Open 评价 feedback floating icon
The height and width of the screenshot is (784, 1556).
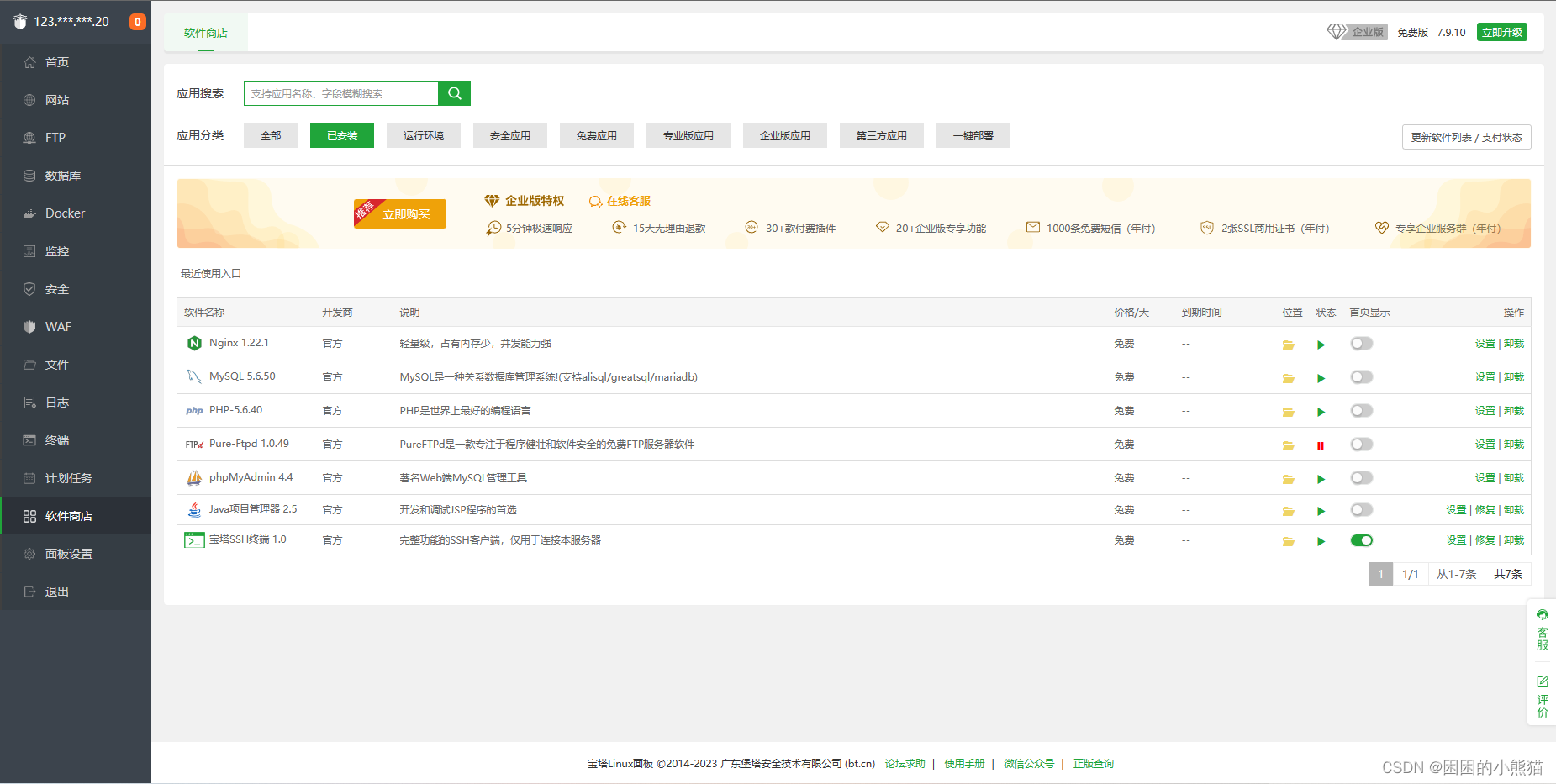pos(1542,697)
